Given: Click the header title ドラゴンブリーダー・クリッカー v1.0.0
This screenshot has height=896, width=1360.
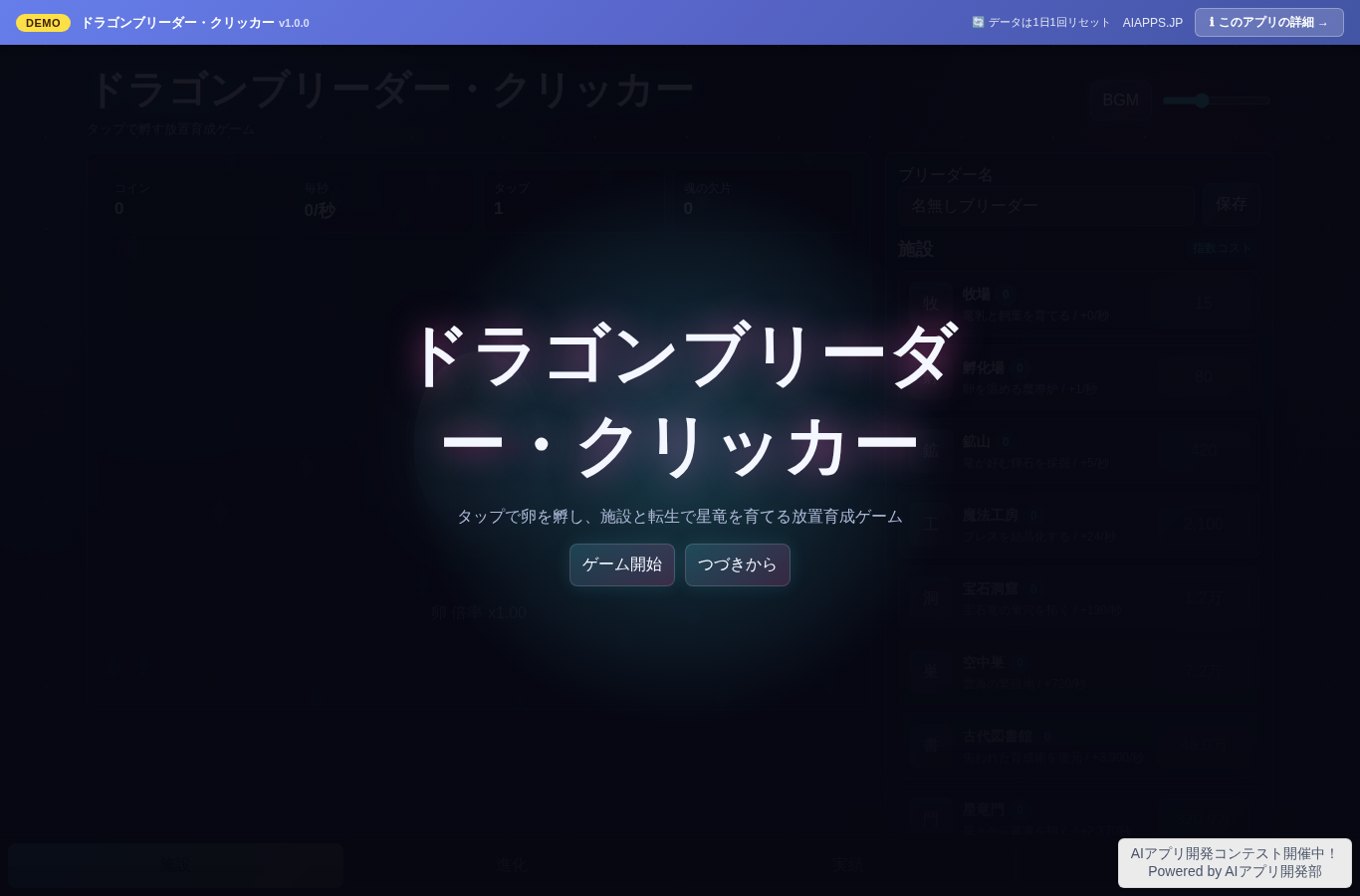Looking at the screenshot, I should tap(195, 23).
